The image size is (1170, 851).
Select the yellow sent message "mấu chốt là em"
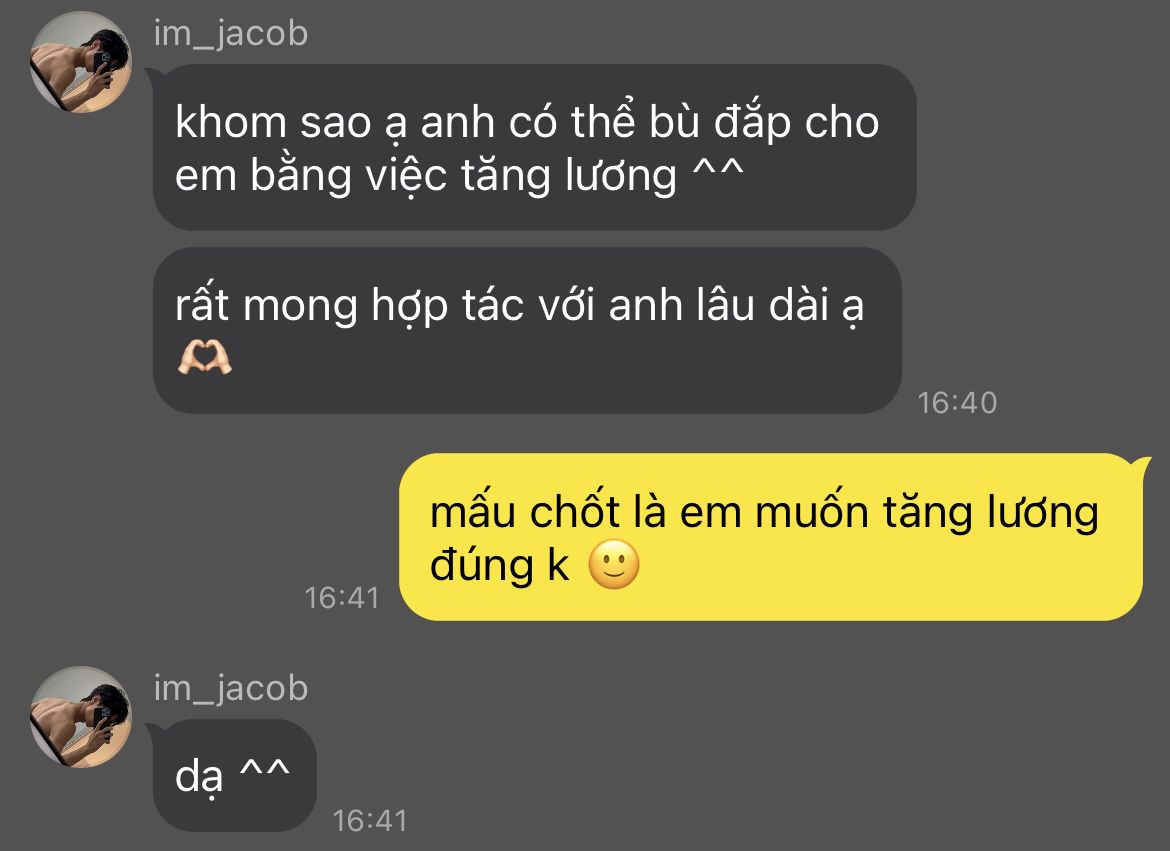tap(772, 537)
